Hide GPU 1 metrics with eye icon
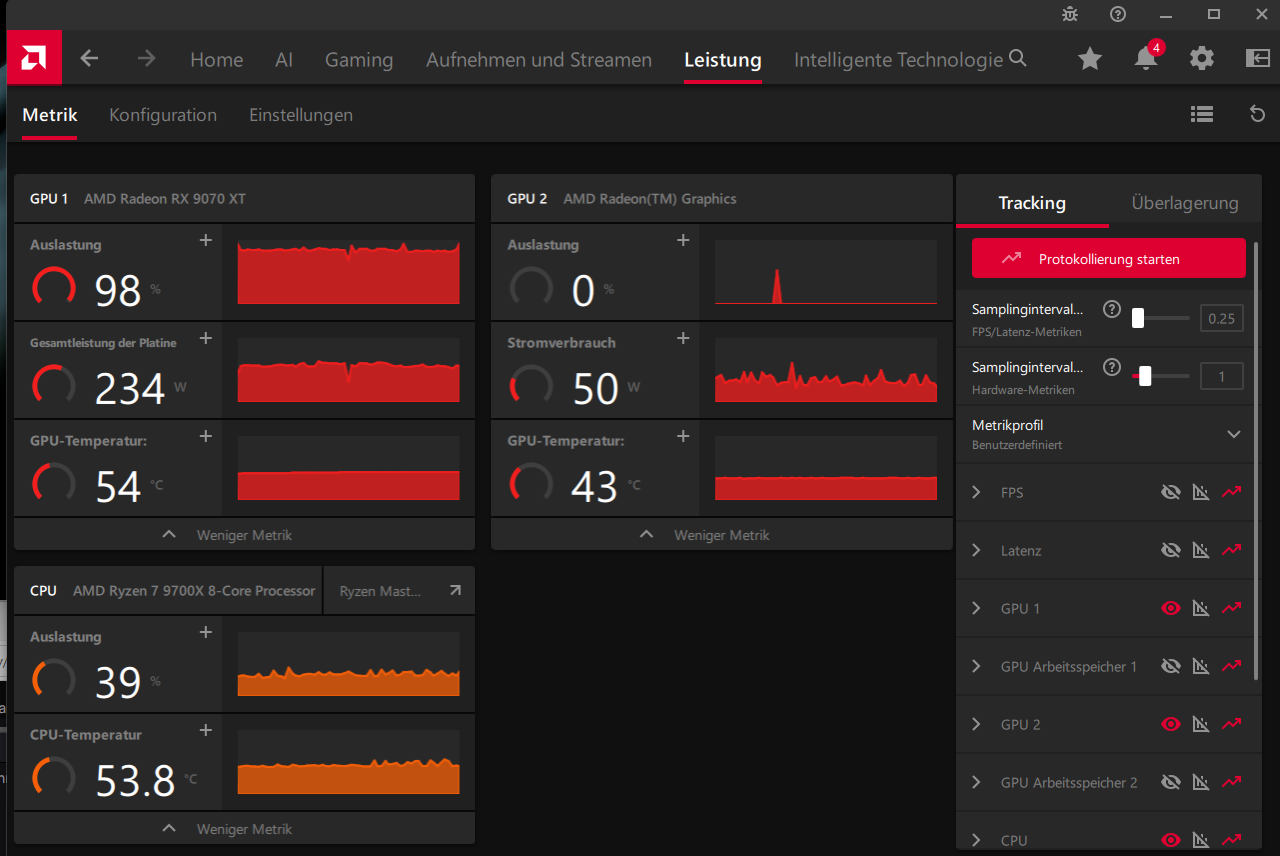 [x=1171, y=608]
